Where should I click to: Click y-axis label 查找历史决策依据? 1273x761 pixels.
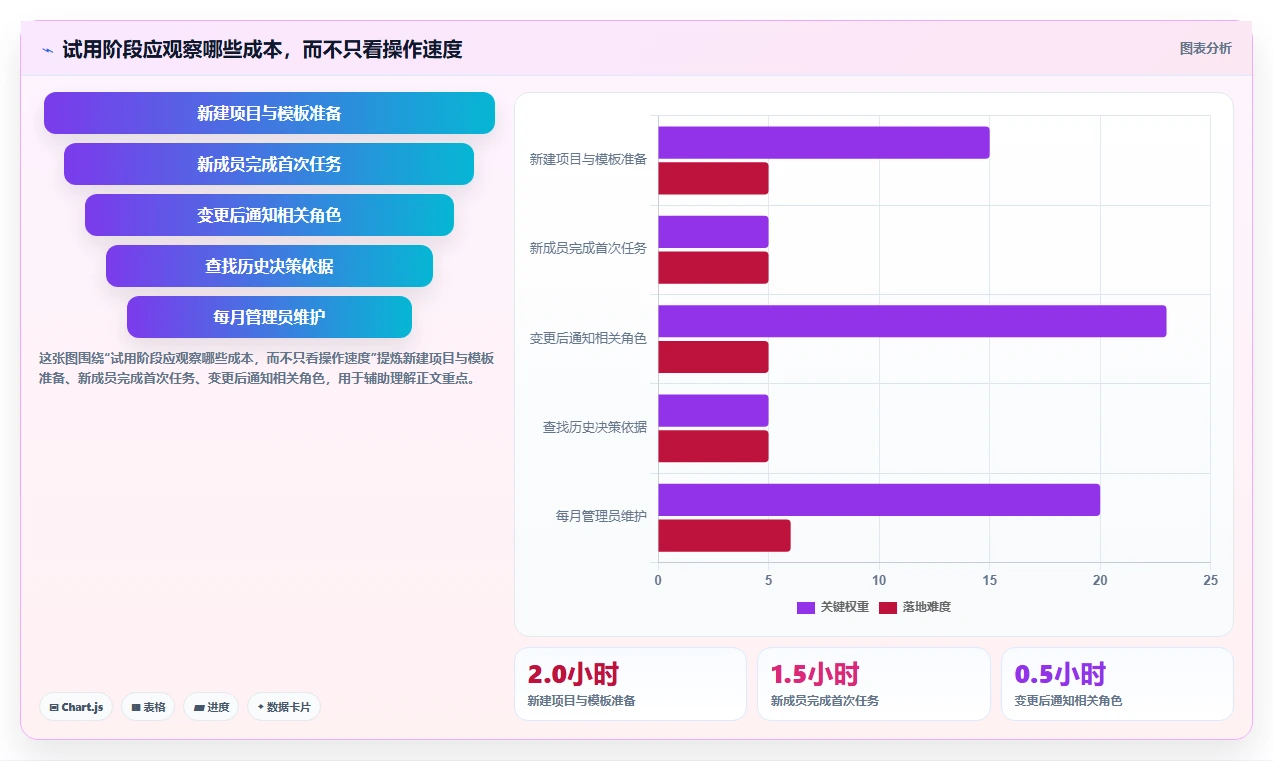pyautogui.click(x=595, y=427)
